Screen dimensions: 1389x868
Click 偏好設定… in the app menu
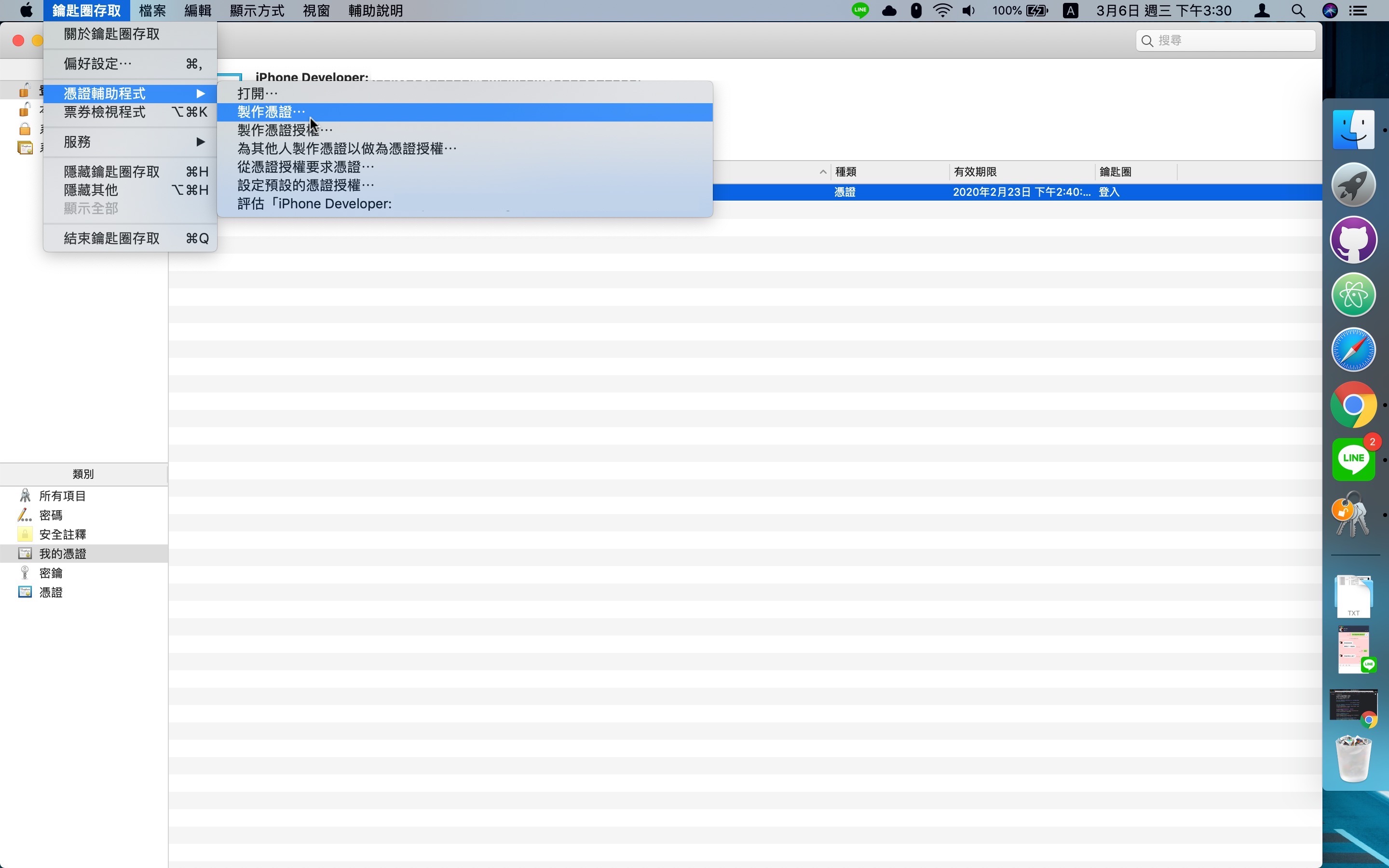[x=97, y=64]
